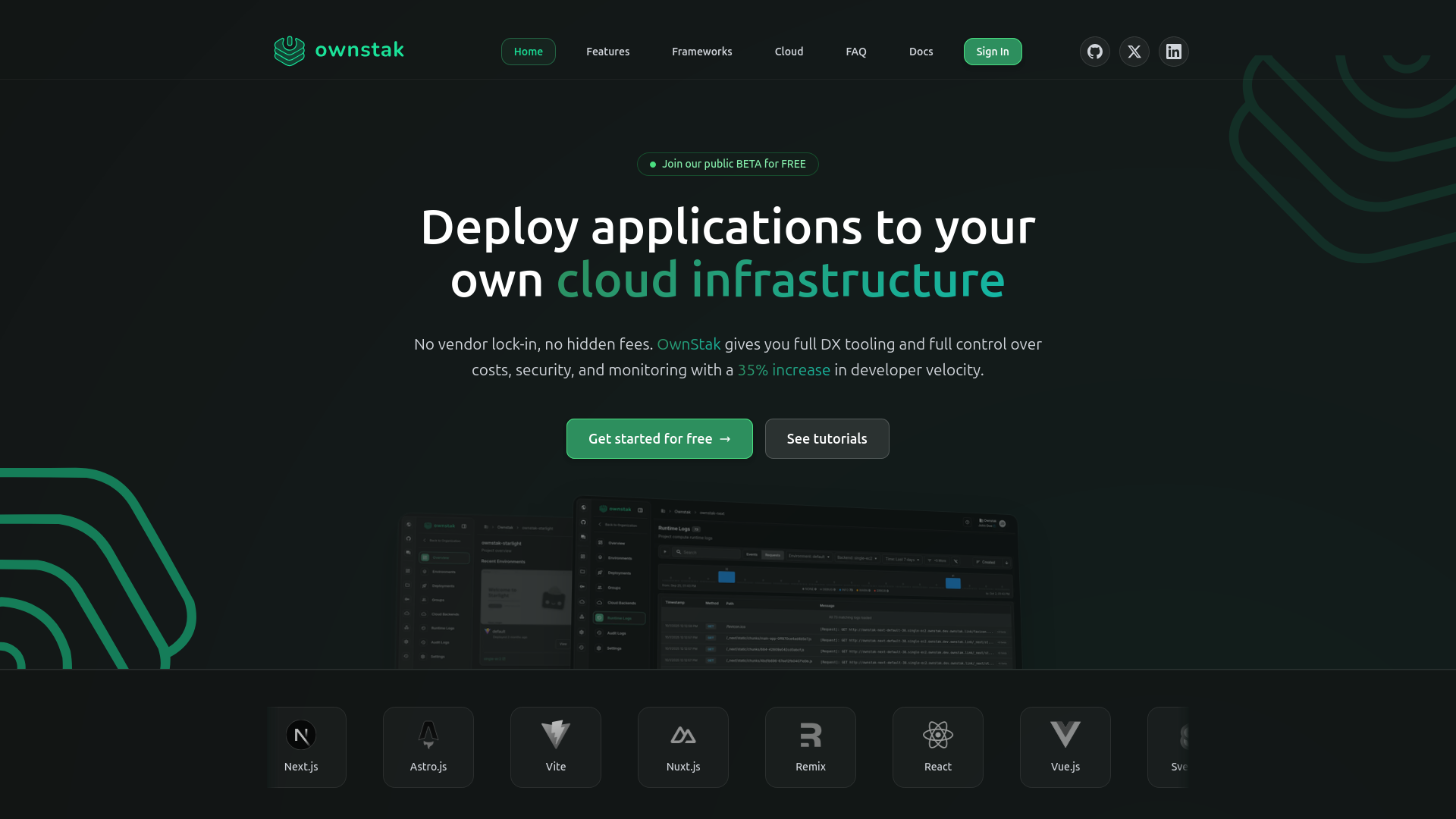The height and width of the screenshot is (819, 1456).
Task: Select the Remix framework card
Action: pyautogui.click(x=811, y=747)
